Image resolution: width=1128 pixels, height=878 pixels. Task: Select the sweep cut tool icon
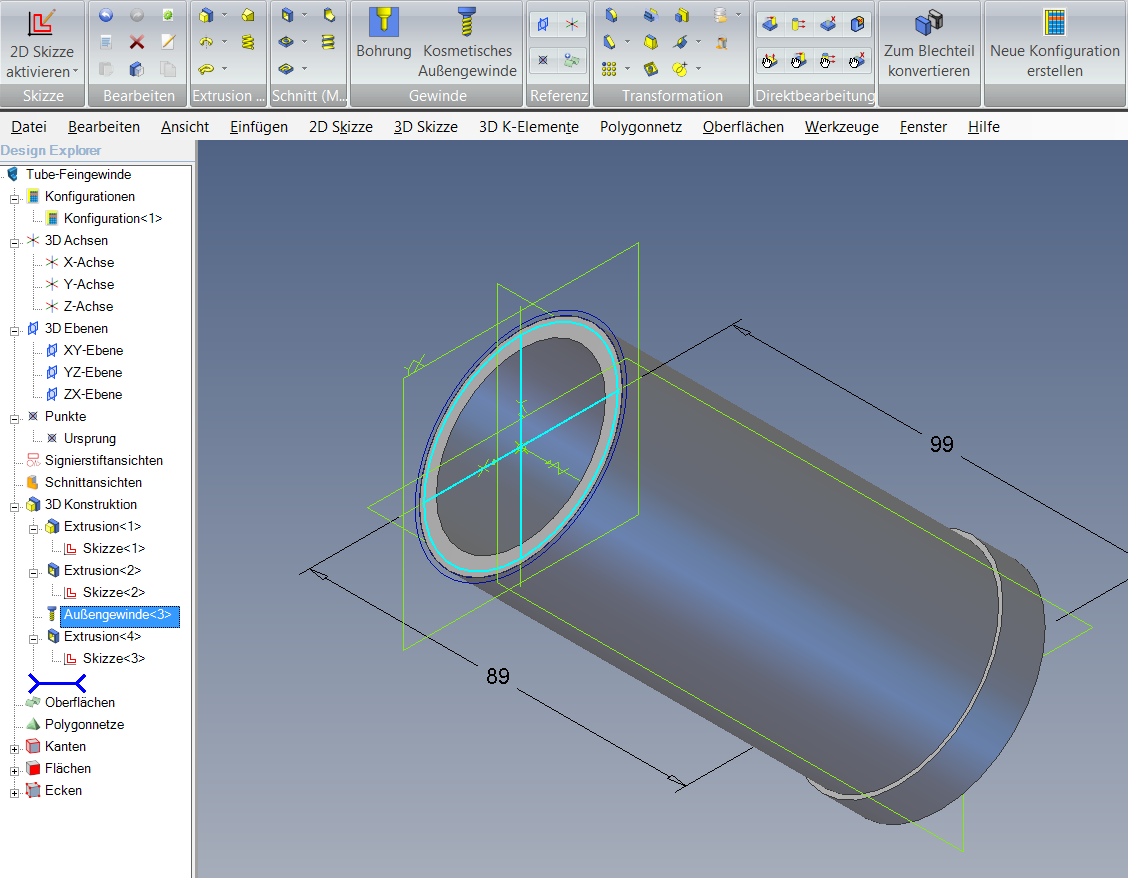(x=287, y=69)
